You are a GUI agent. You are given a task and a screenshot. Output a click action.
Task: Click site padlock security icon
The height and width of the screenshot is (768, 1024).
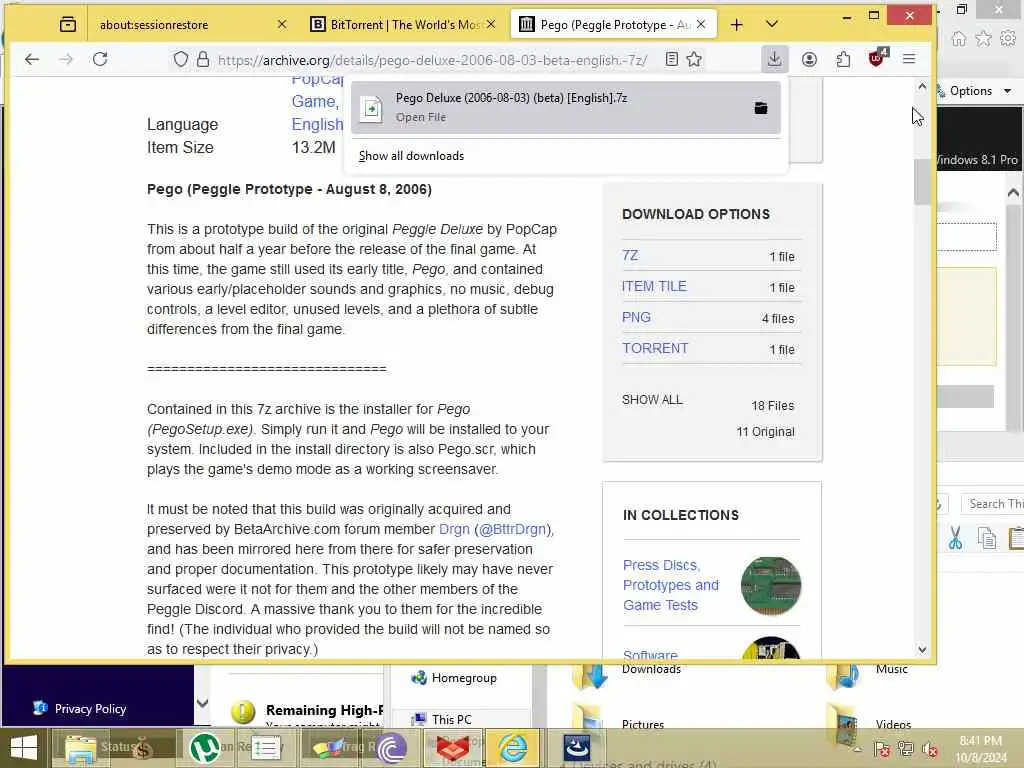tap(203, 59)
